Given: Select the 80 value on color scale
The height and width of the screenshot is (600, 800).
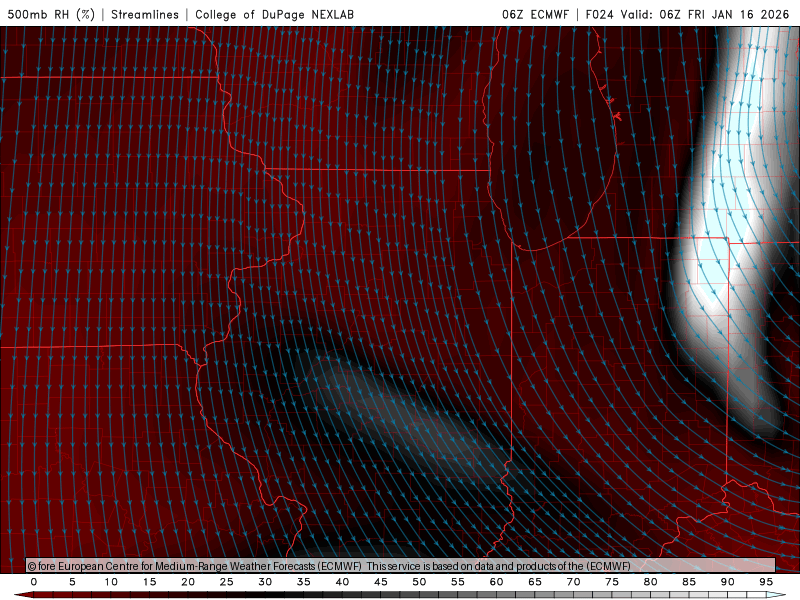Looking at the screenshot, I should (x=650, y=582).
